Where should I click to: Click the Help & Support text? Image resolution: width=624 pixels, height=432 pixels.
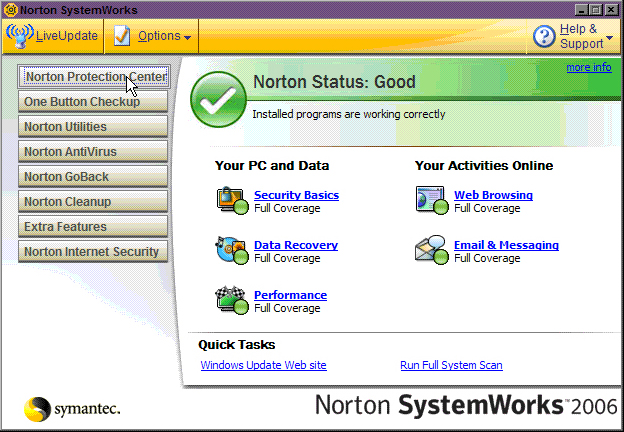click(582, 36)
